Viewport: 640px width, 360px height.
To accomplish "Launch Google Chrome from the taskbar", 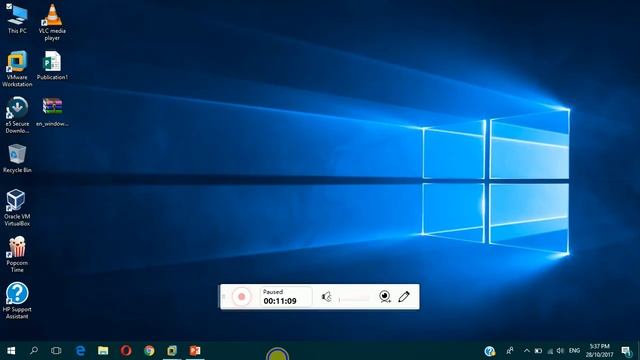I will pyautogui.click(x=149, y=351).
